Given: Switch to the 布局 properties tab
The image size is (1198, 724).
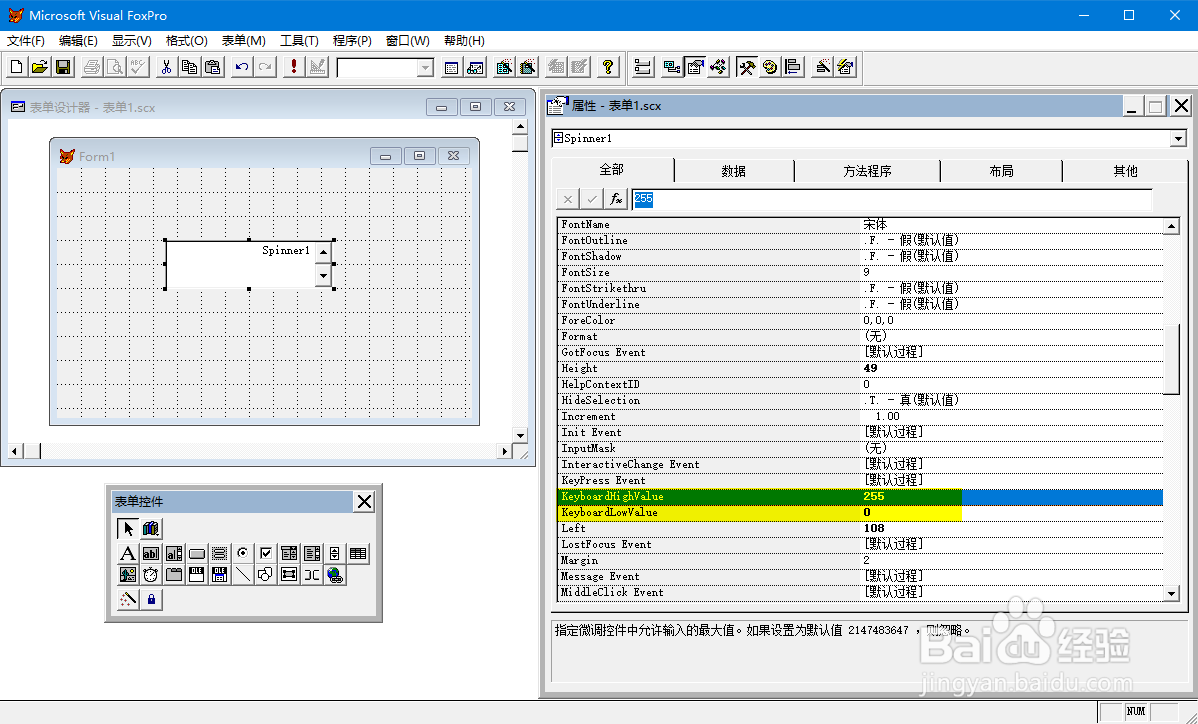Looking at the screenshot, I should 1001,171.
